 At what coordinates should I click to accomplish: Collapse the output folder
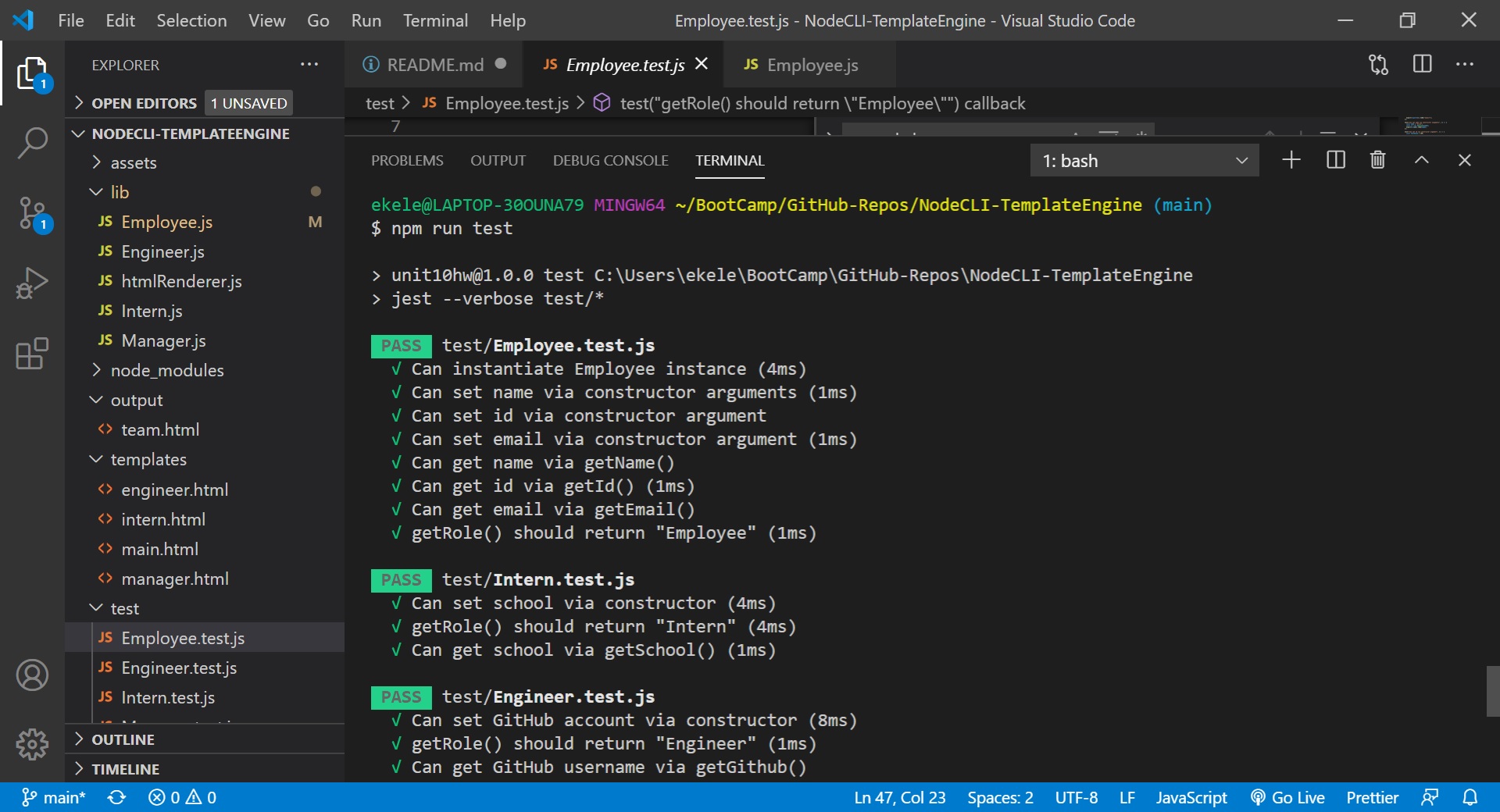pos(205,400)
